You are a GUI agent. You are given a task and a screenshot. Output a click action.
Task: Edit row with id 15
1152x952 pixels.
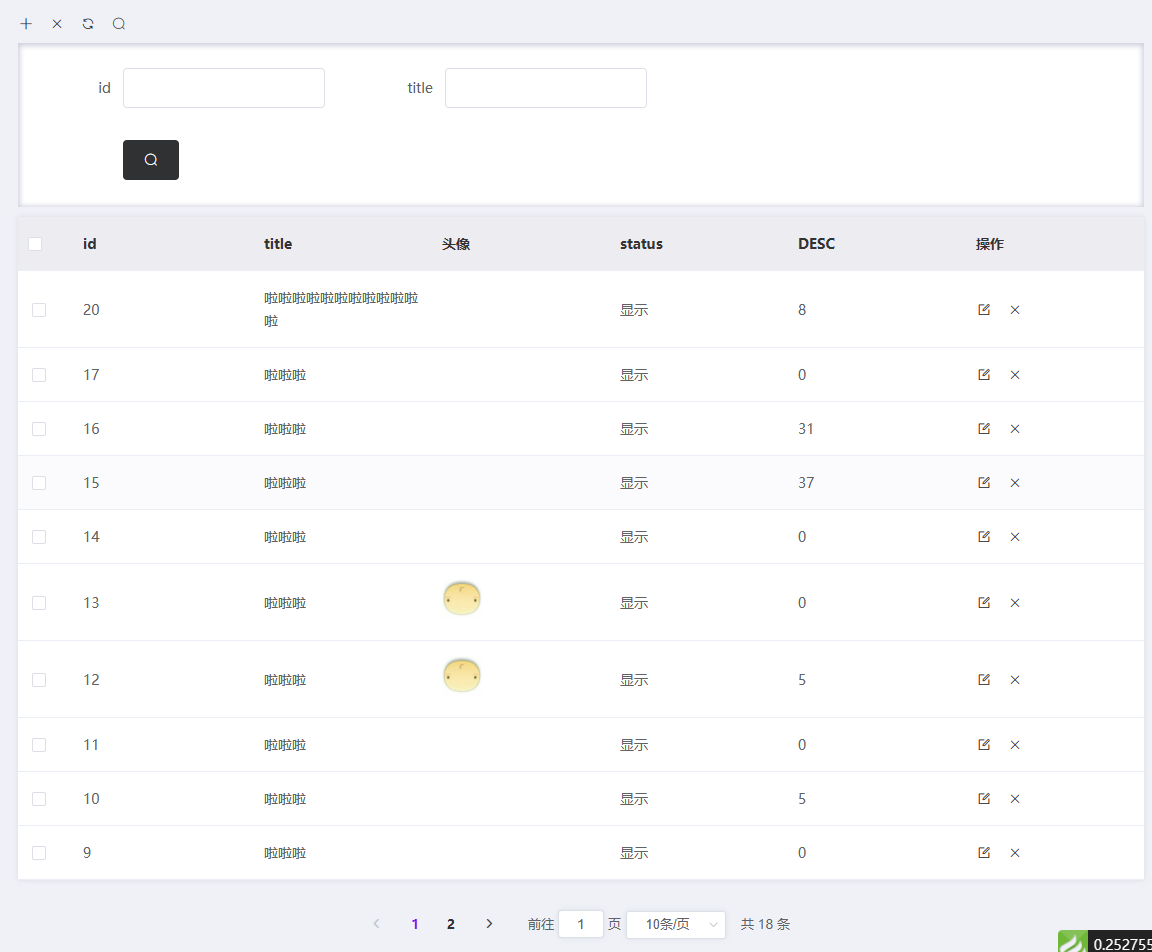point(984,483)
